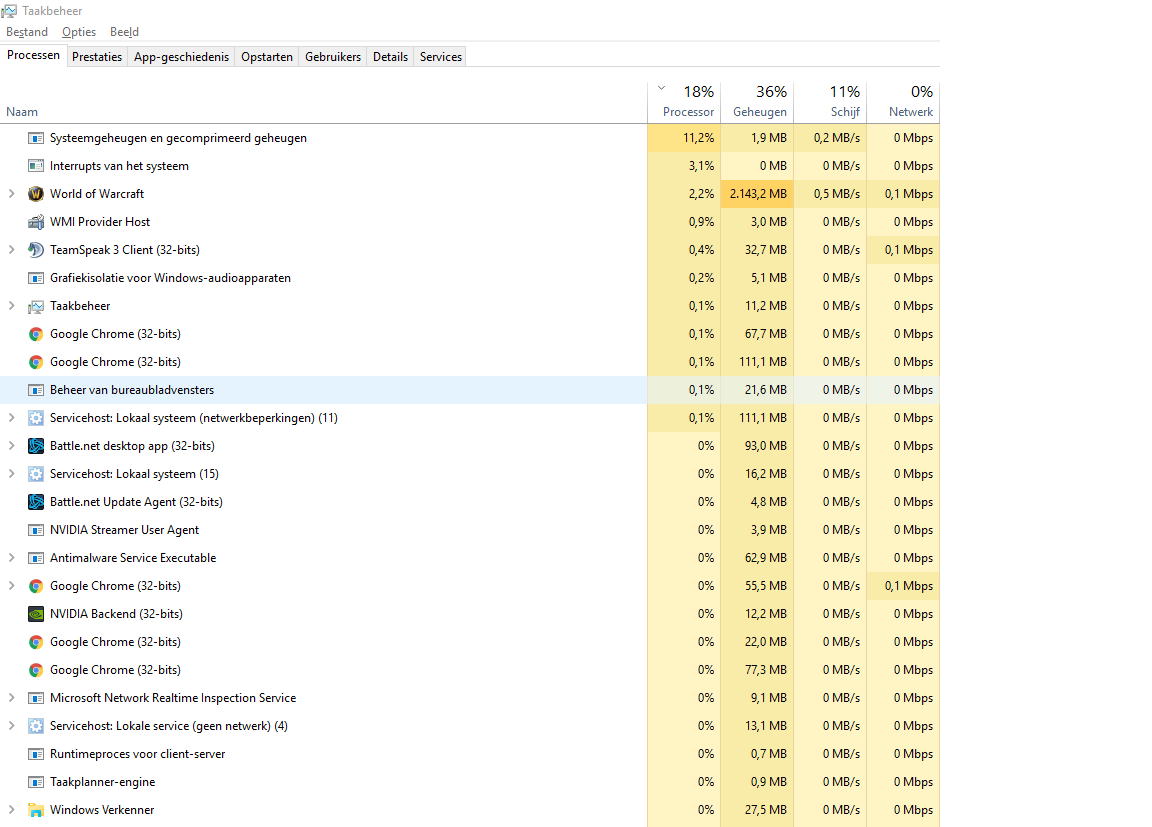Click the Chrome icon with 67,7 MB memory
The height and width of the screenshot is (827, 1152).
coord(35,334)
